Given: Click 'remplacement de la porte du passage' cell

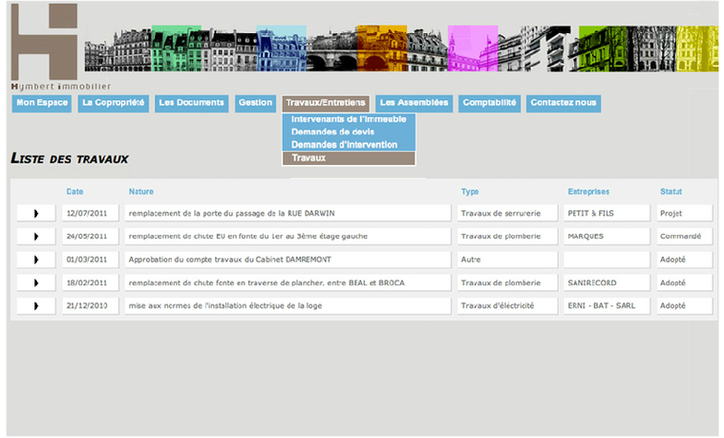Looking at the screenshot, I should pos(288,213).
